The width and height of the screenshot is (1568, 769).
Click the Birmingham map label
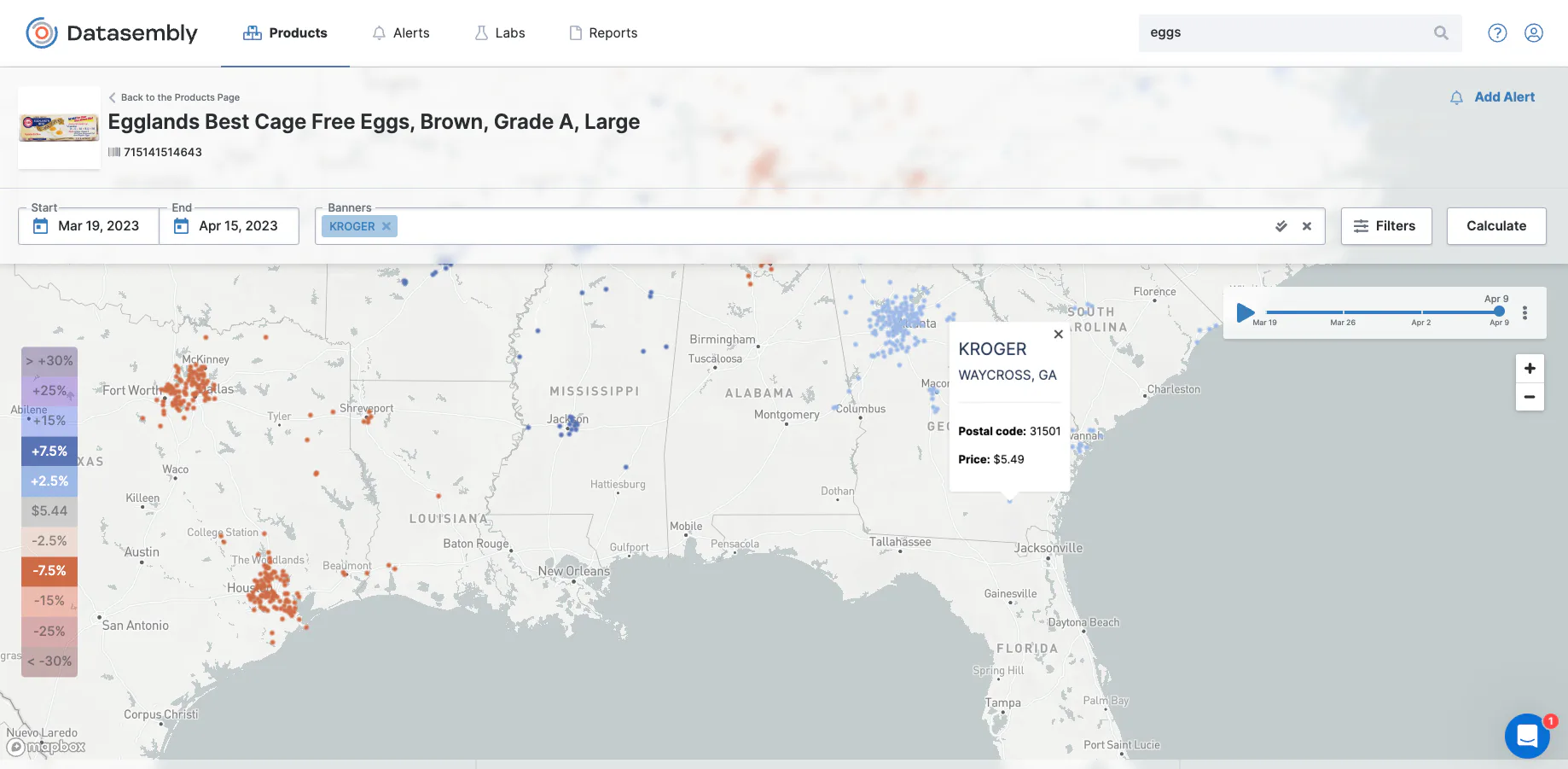[723, 340]
